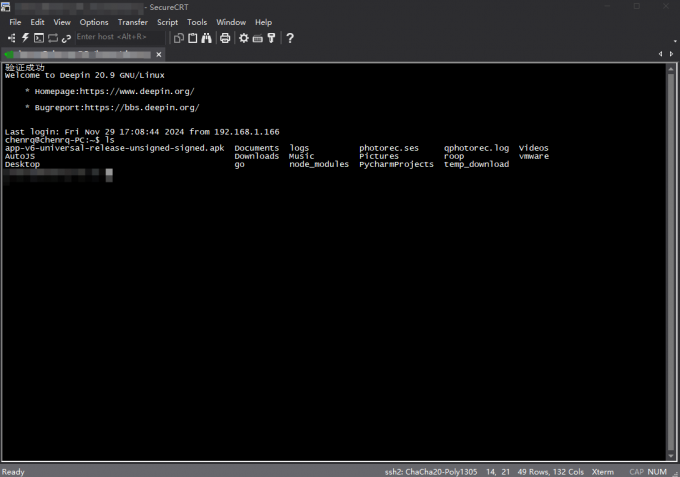Click the 'Videos' directory name

pyautogui.click(x=533, y=148)
